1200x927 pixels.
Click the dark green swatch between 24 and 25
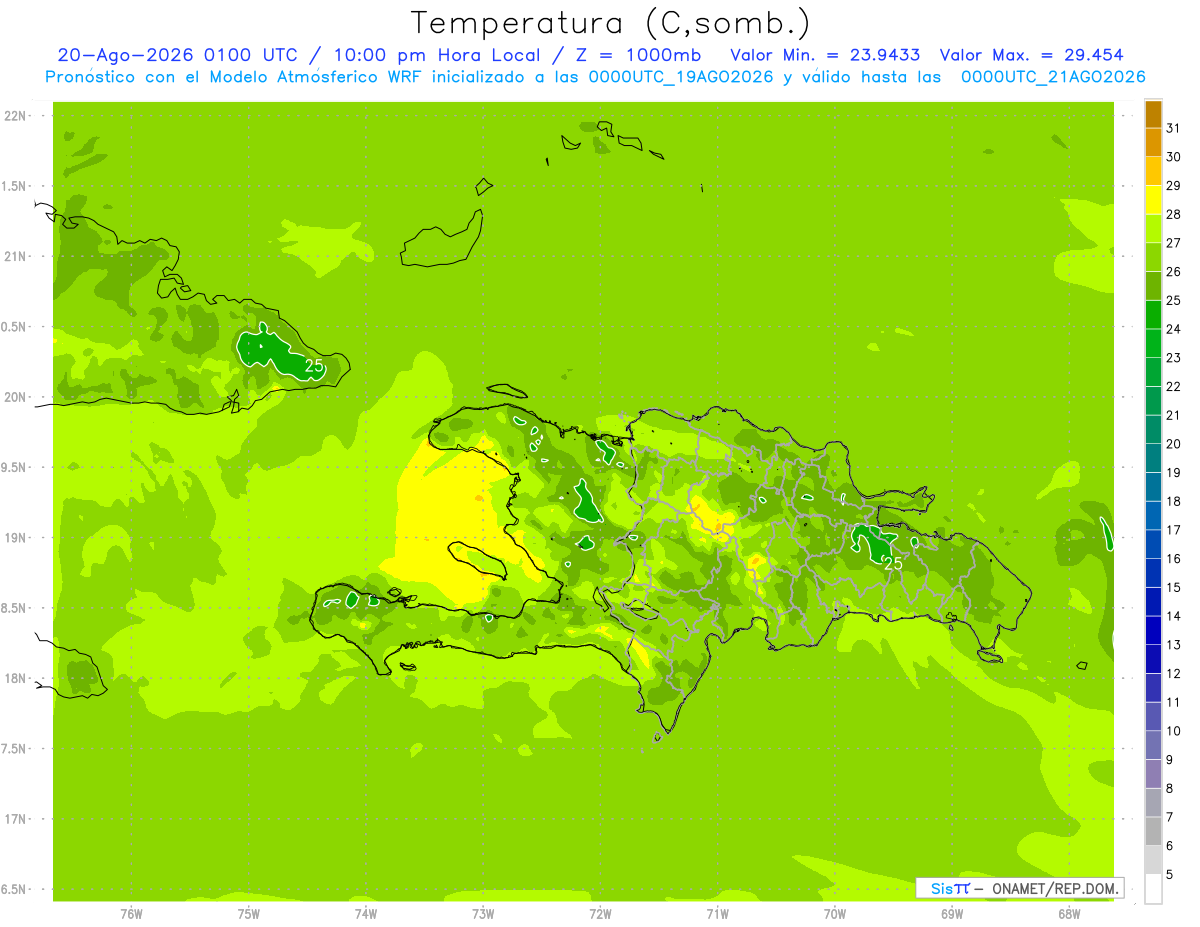[1153, 315]
